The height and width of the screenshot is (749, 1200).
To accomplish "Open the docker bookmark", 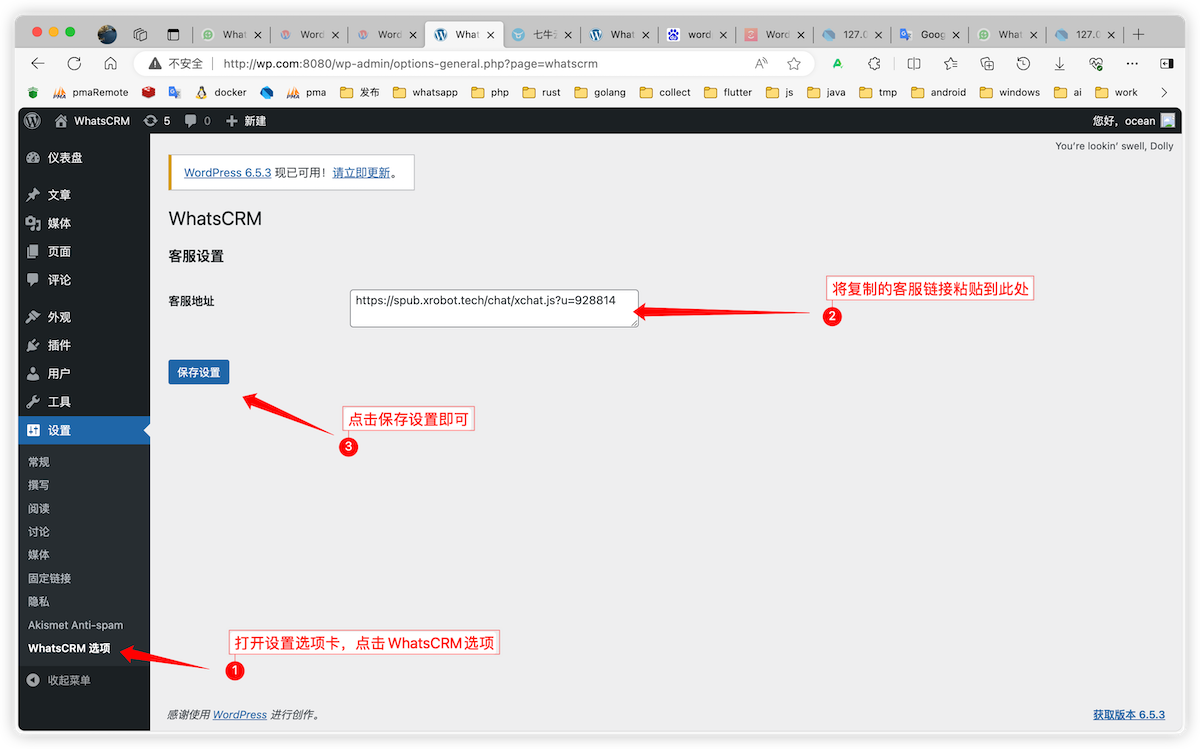I will 221,92.
